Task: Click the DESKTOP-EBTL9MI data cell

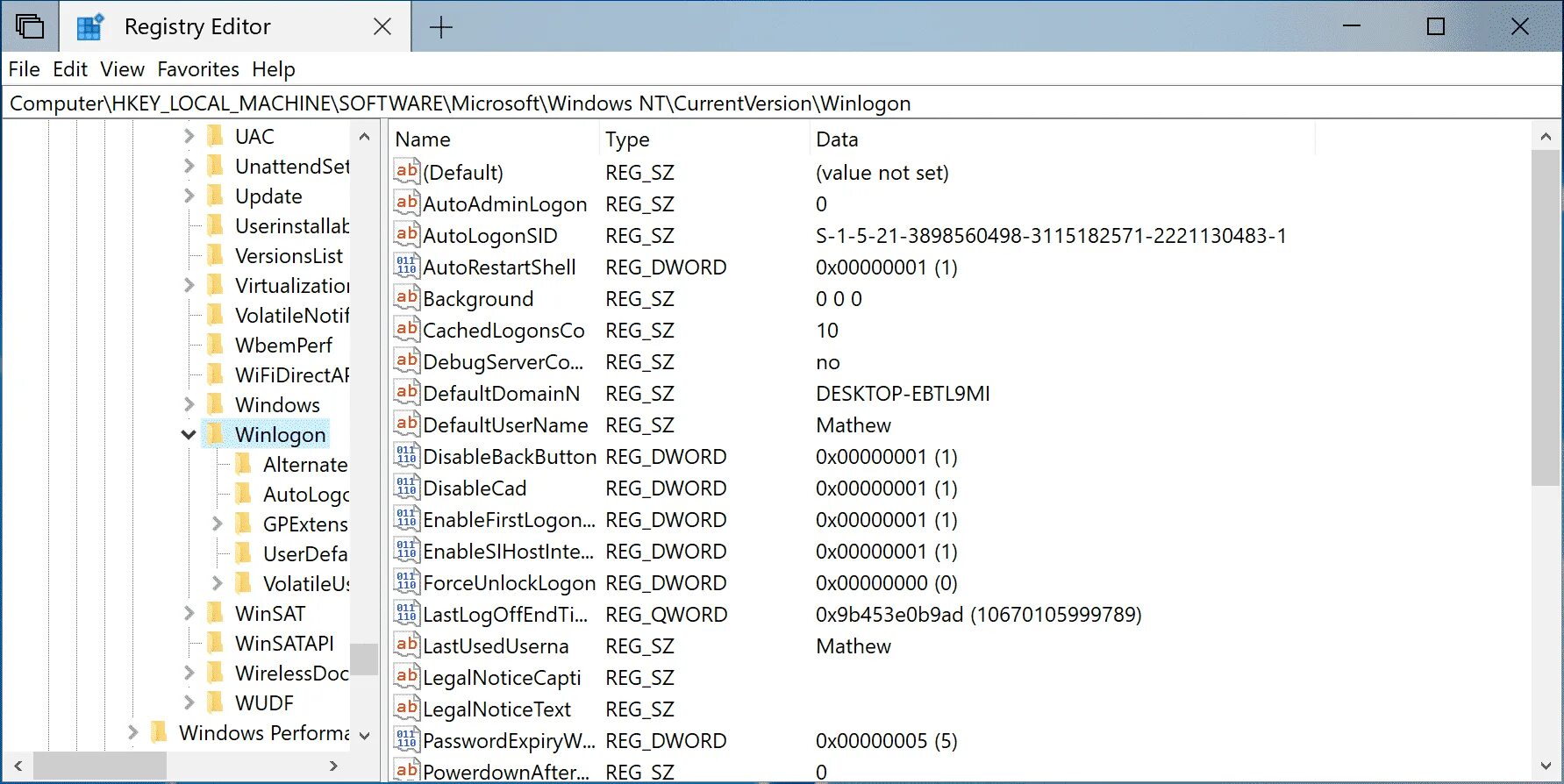Action: tap(903, 393)
